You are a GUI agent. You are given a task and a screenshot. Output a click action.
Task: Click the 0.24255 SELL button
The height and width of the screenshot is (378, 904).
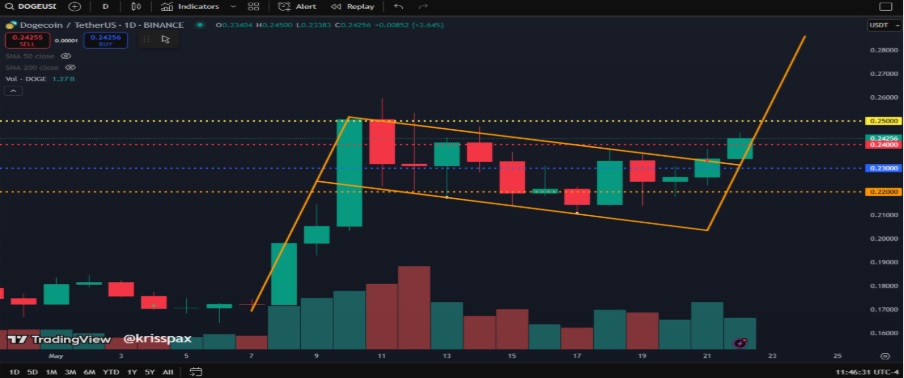(27, 40)
